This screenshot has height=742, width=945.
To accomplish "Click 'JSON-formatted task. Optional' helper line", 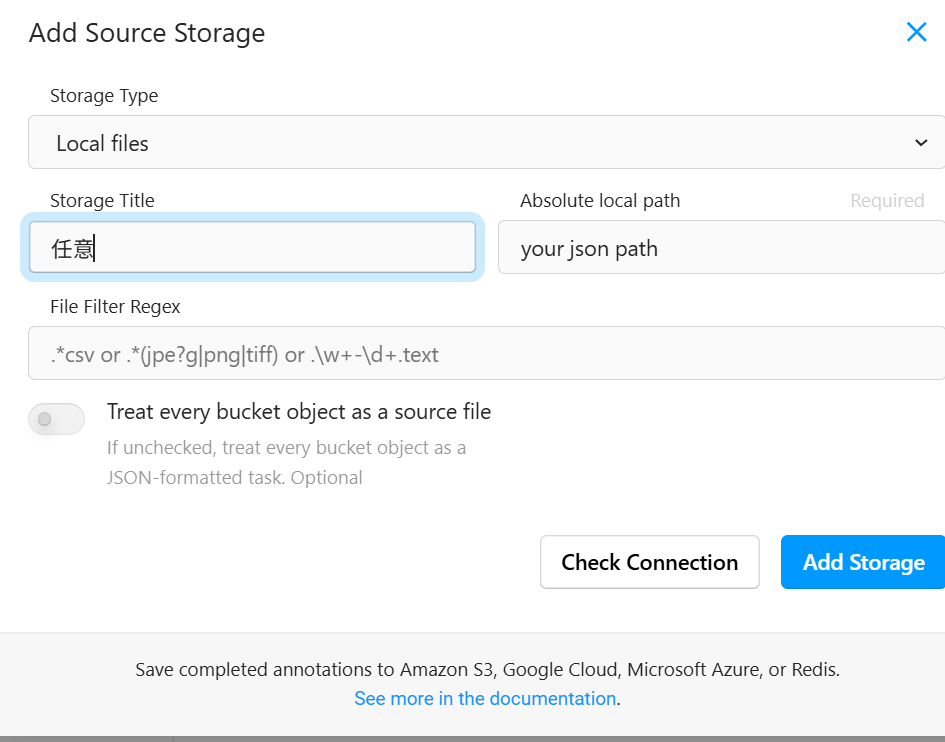I will point(234,478).
